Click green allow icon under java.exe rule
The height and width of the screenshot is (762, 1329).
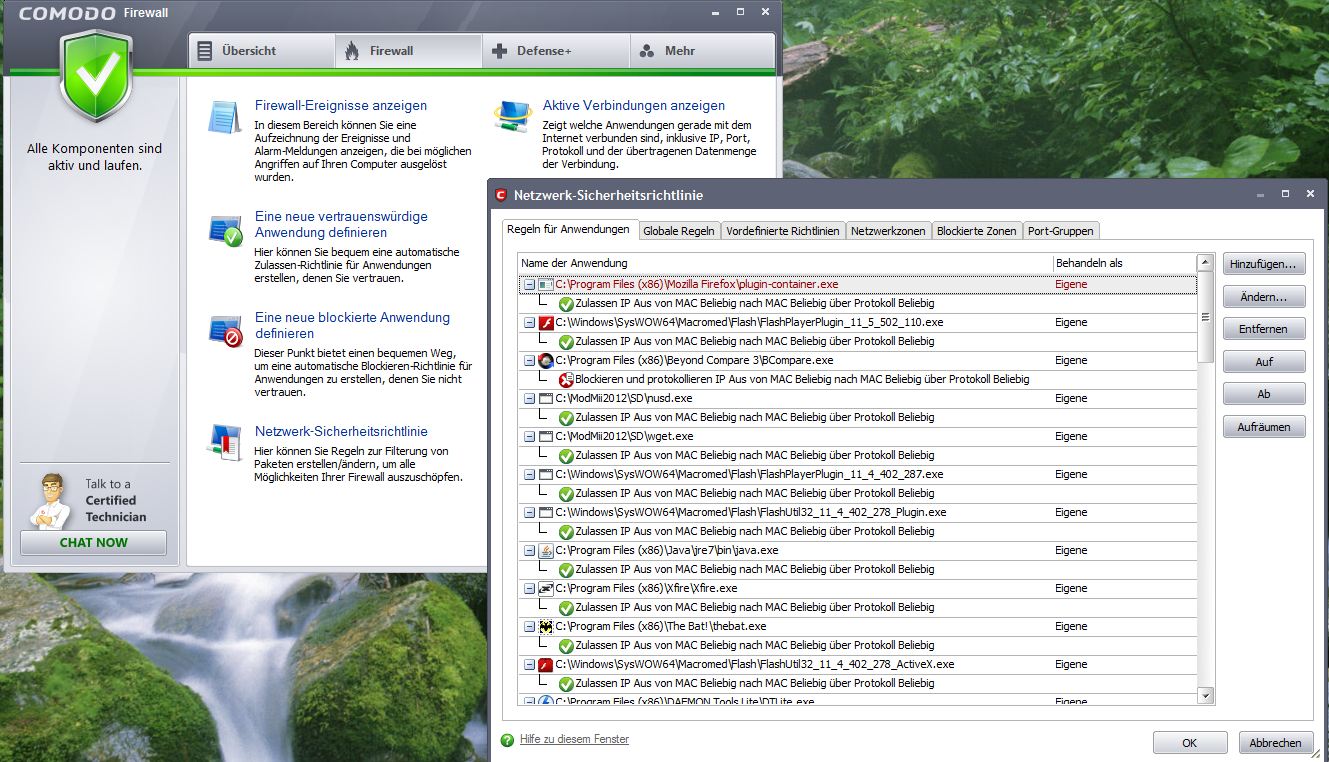click(x=566, y=570)
